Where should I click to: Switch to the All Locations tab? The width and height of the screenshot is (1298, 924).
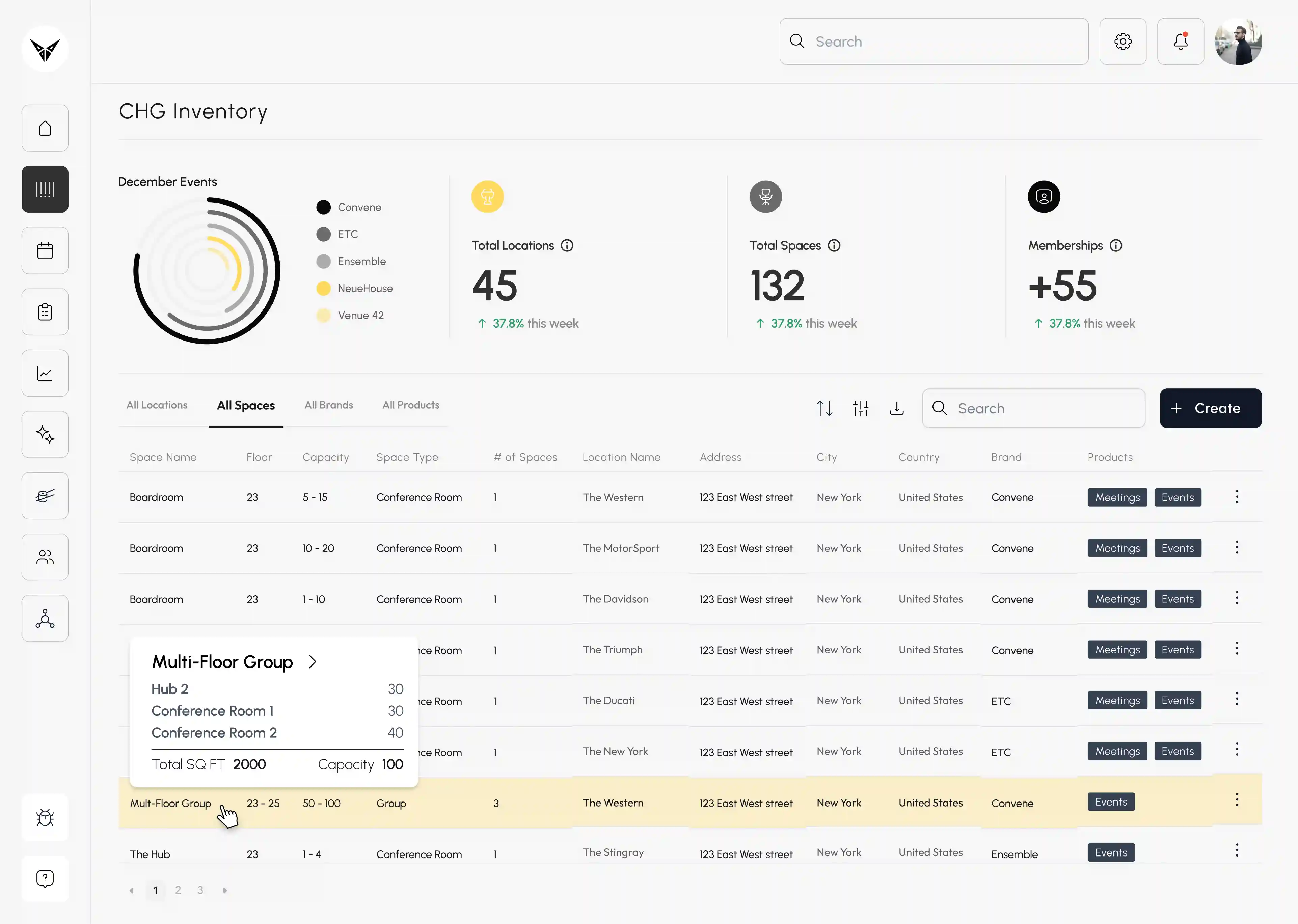coord(157,405)
